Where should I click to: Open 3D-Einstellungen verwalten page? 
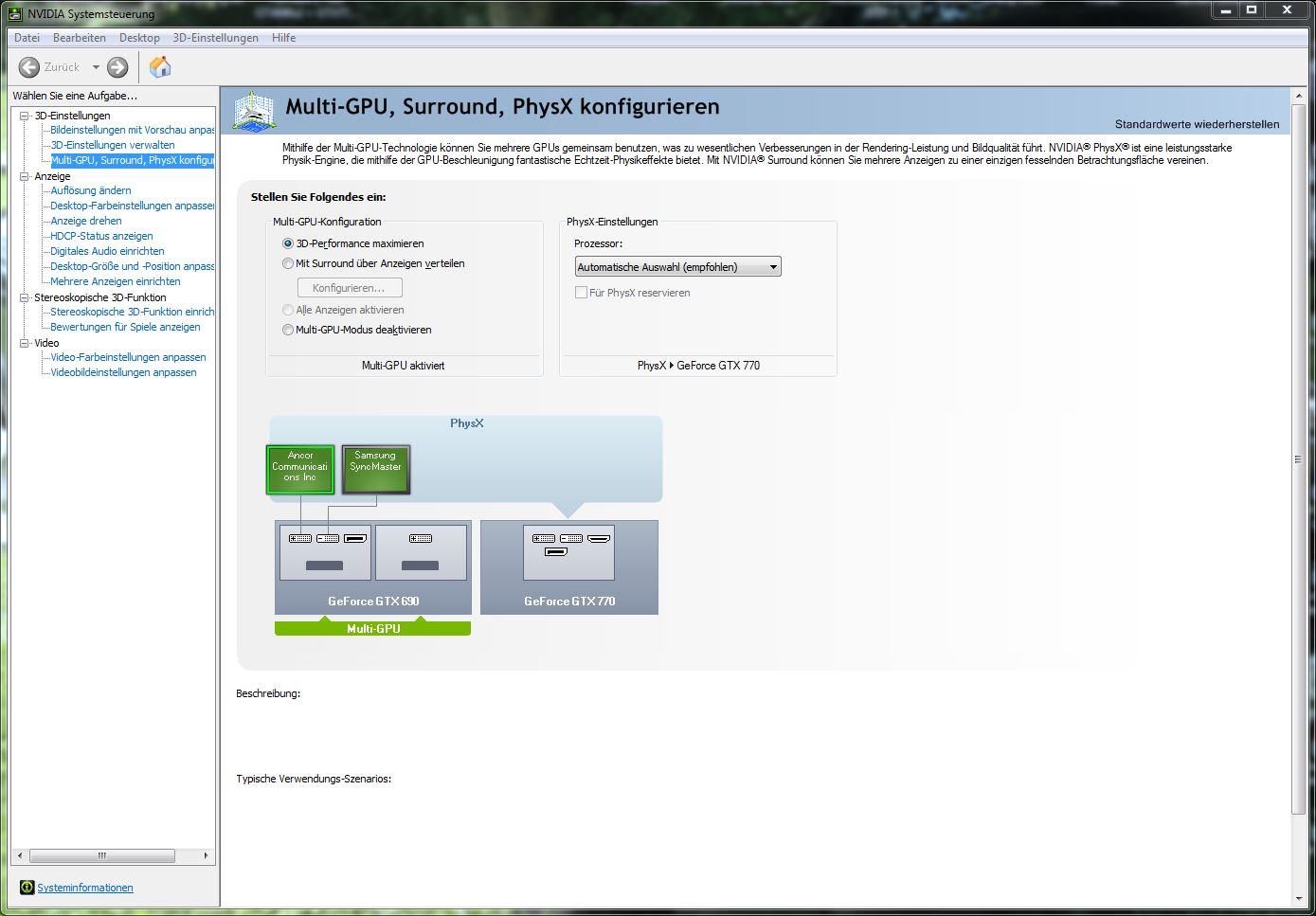pyautogui.click(x=113, y=145)
